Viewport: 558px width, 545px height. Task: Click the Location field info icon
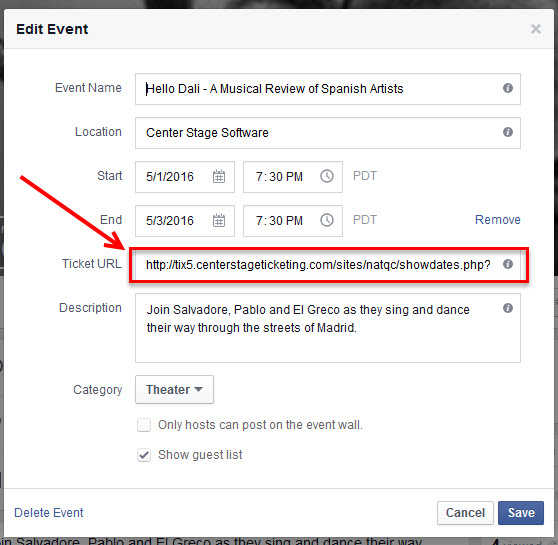507,132
